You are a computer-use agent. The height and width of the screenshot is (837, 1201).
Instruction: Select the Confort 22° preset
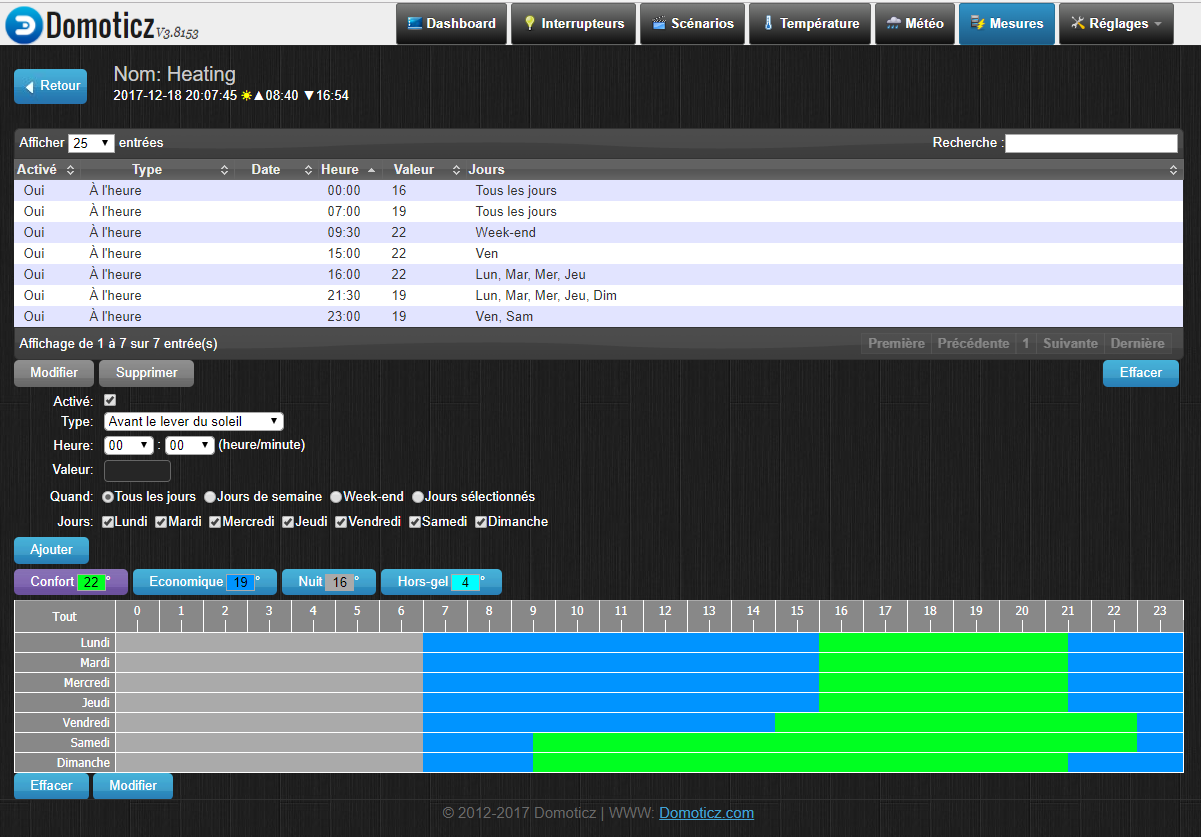point(71,582)
